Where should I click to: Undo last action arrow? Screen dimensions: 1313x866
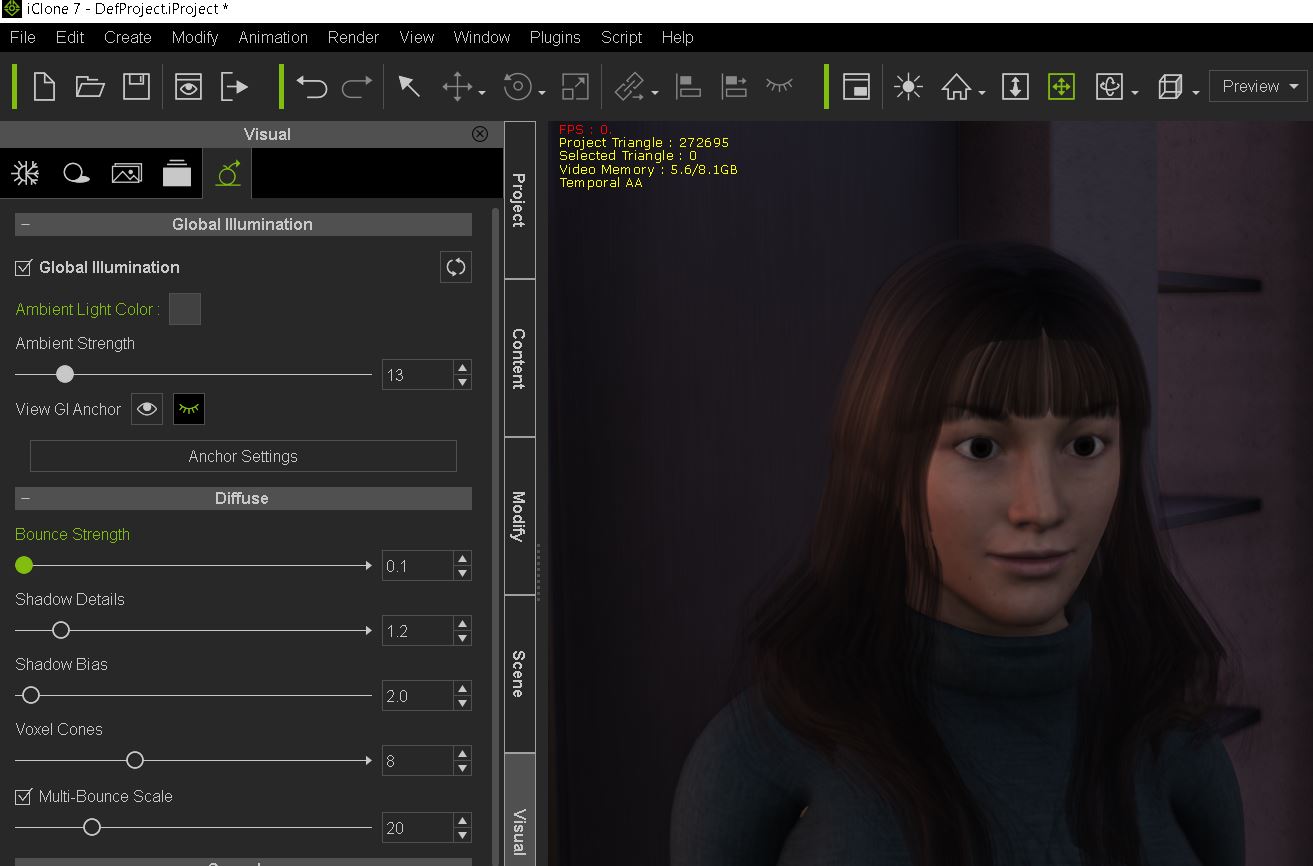coord(312,87)
